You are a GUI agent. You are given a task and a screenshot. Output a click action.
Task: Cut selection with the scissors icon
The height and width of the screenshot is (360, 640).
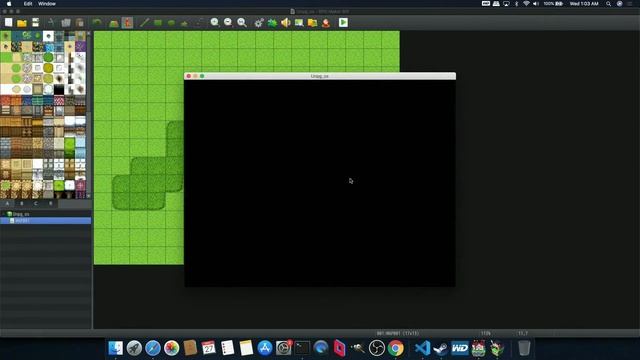(51, 22)
